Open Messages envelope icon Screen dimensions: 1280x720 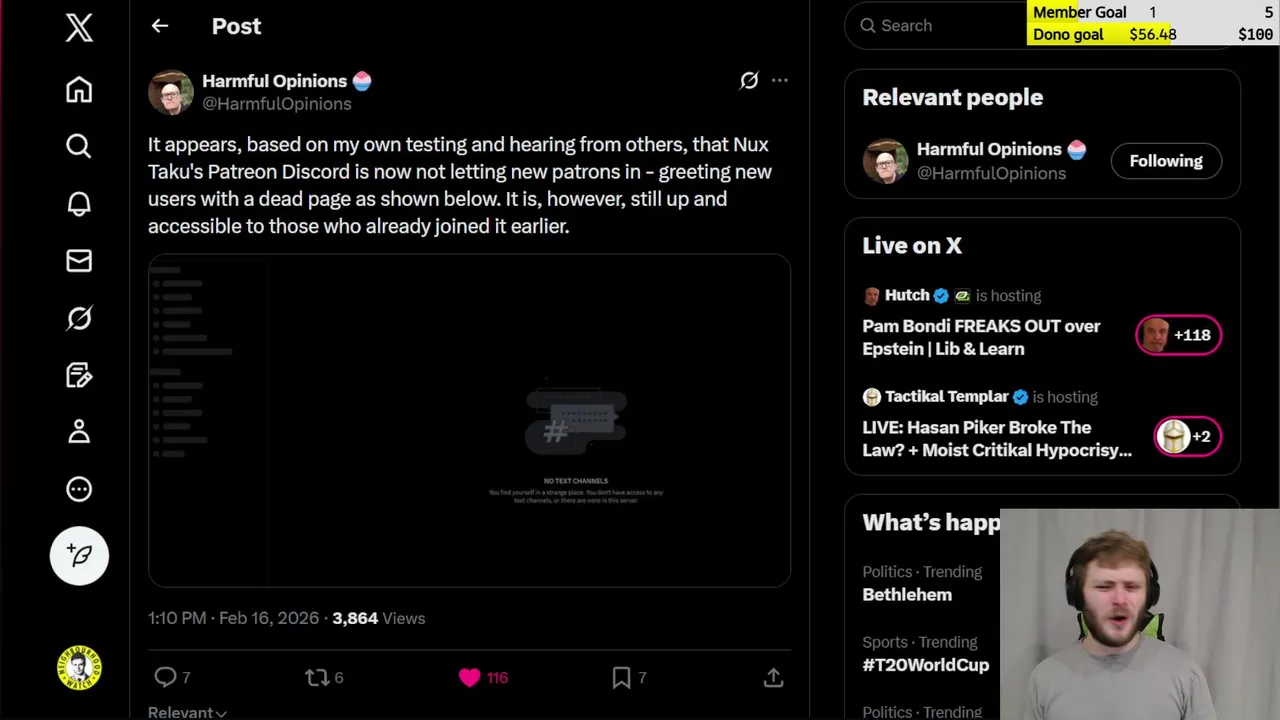(79, 261)
